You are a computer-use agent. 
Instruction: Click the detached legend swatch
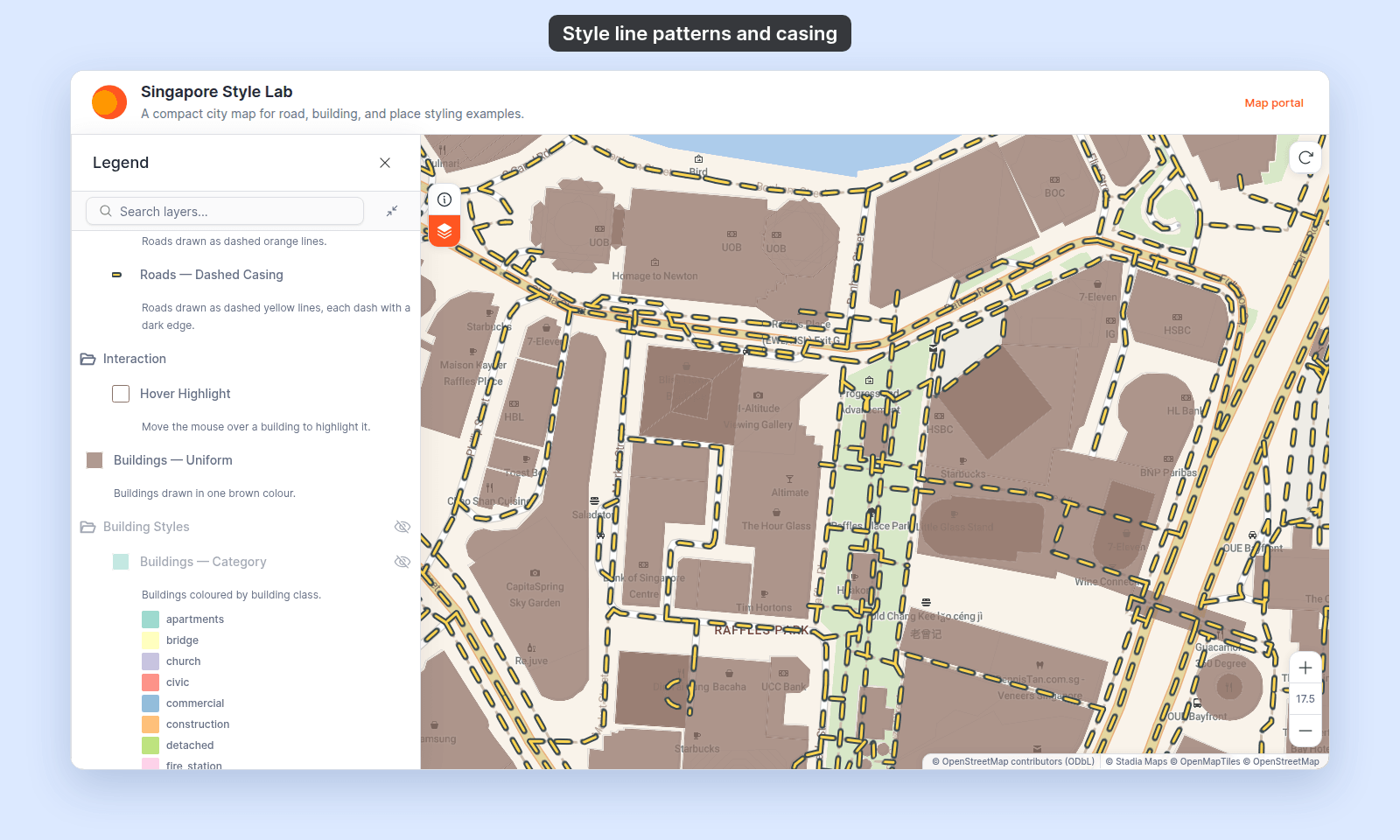coord(150,745)
